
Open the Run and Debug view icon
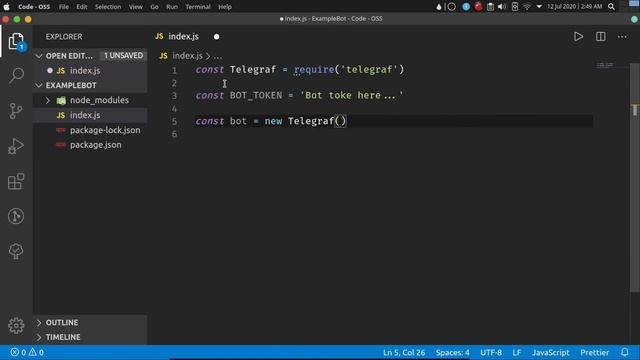16,146
